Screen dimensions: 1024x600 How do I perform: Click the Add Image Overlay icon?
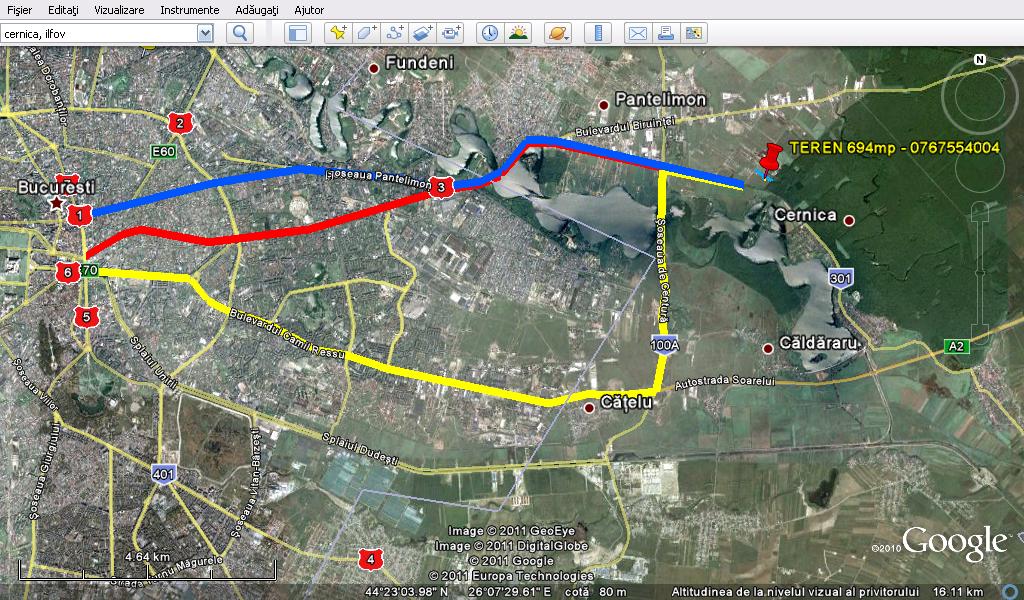point(422,33)
